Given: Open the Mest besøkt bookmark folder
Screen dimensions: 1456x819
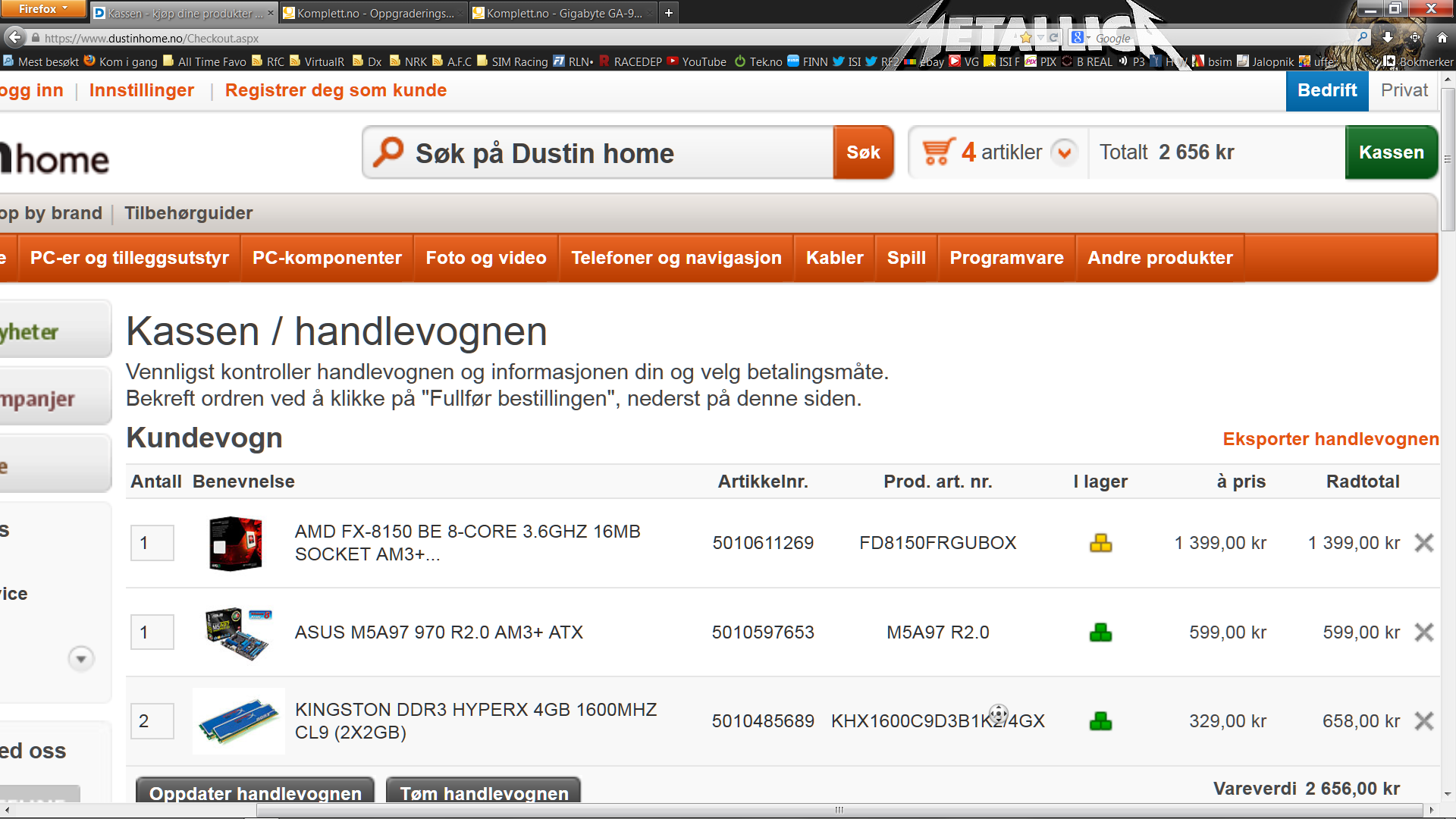Looking at the screenshot, I should (x=41, y=61).
